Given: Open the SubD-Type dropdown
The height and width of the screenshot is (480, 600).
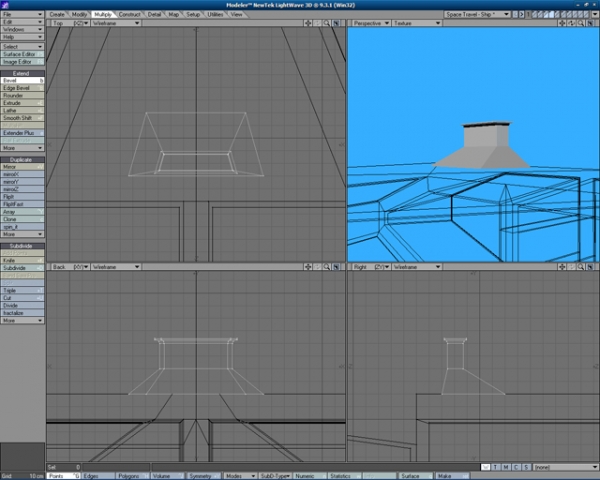Looking at the screenshot, I should tap(274, 476).
